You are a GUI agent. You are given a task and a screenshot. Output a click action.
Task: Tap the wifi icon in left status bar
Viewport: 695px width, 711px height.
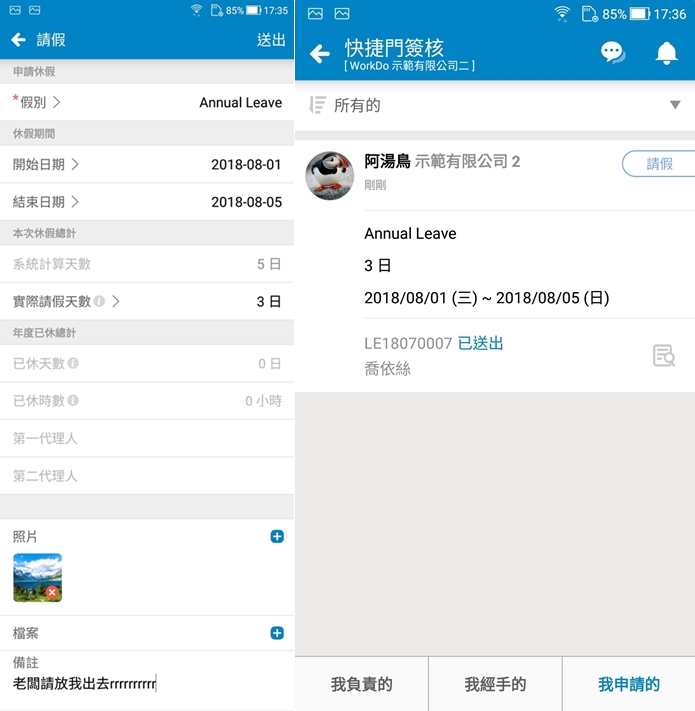(197, 10)
